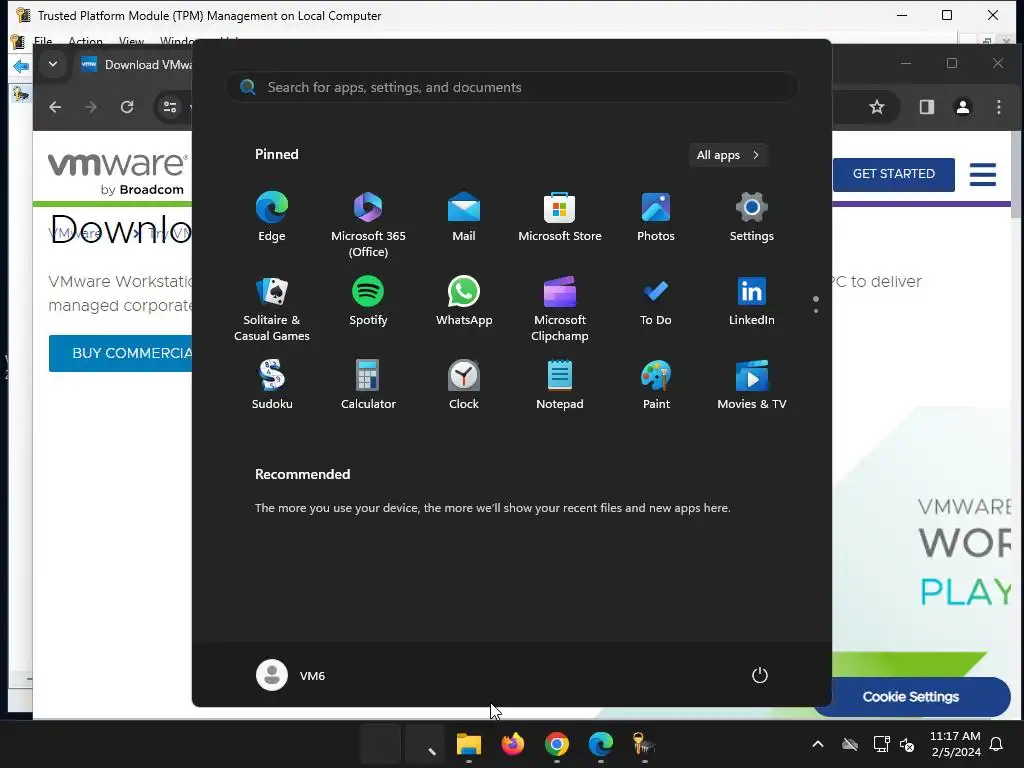View site information in Chrome address bar
1024x768 pixels.
[x=170, y=107]
